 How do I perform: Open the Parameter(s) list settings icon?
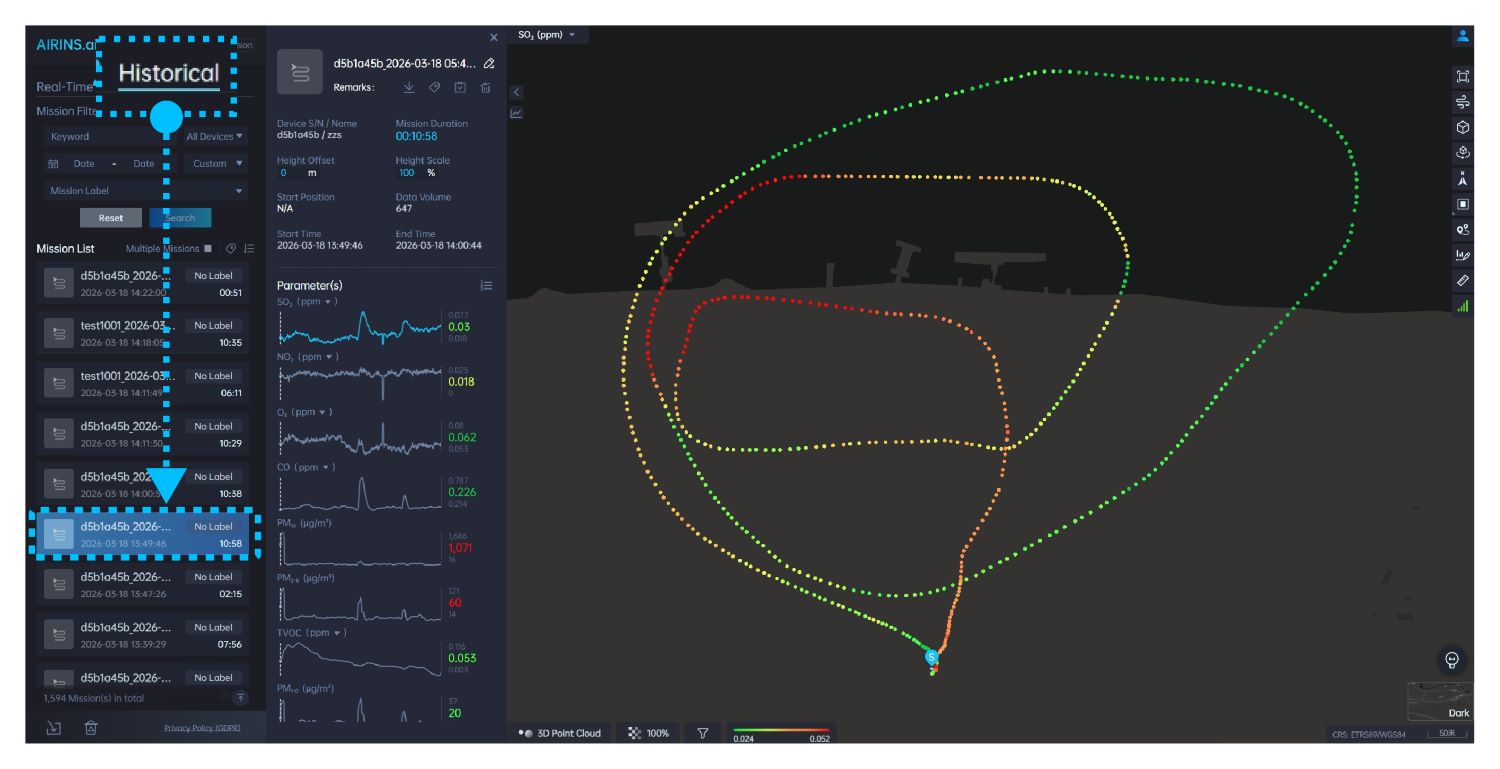[487, 286]
